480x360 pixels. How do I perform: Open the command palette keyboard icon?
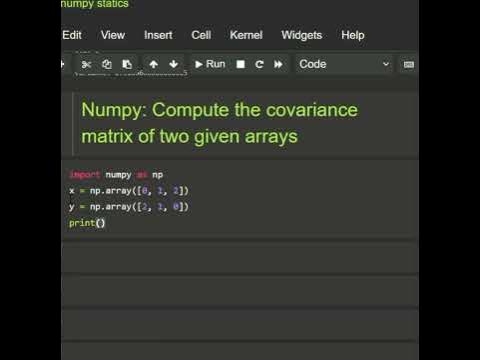409,64
